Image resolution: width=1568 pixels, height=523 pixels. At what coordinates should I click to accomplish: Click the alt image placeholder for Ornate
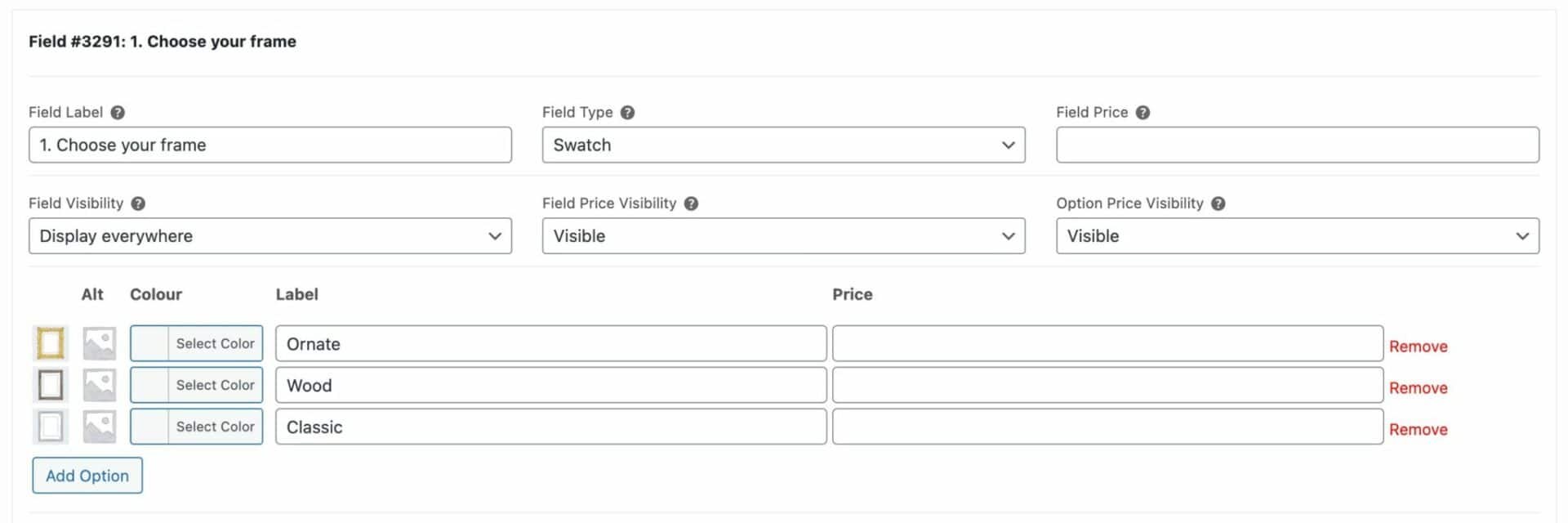tap(100, 344)
